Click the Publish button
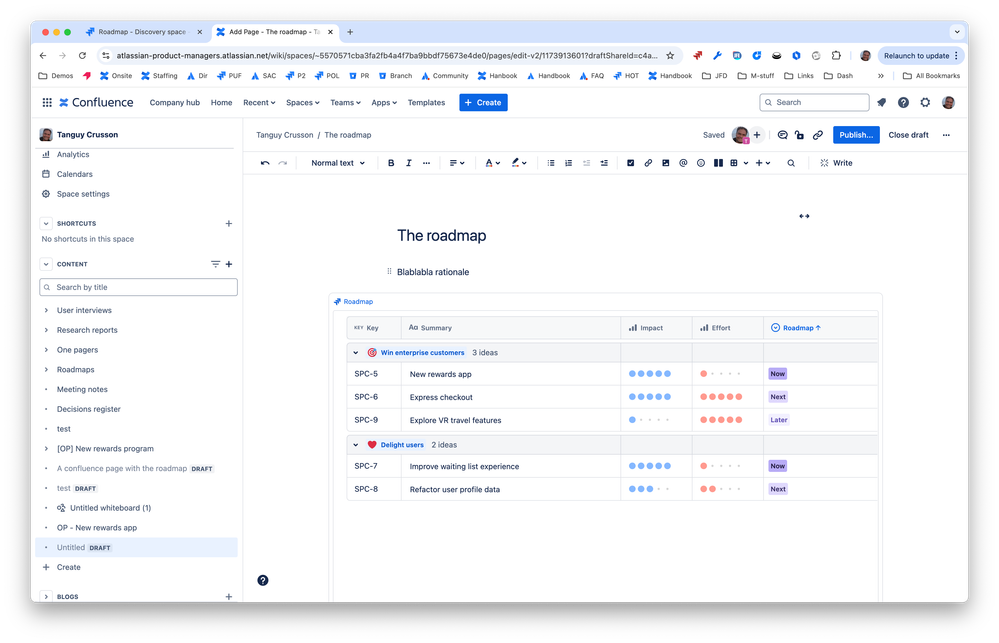999x643 pixels. [x=856, y=135]
